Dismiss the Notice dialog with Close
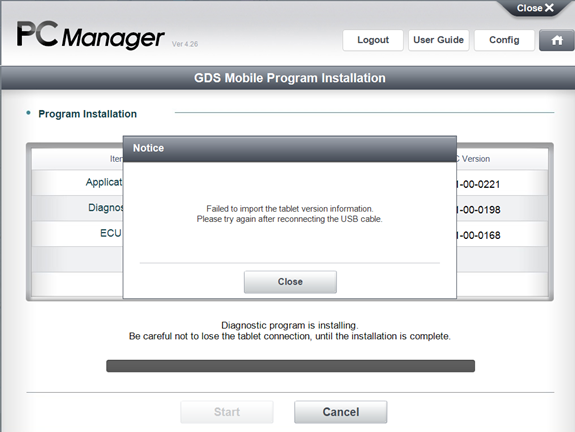The width and height of the screenshot is (575, 432). [x=290, y=282]
